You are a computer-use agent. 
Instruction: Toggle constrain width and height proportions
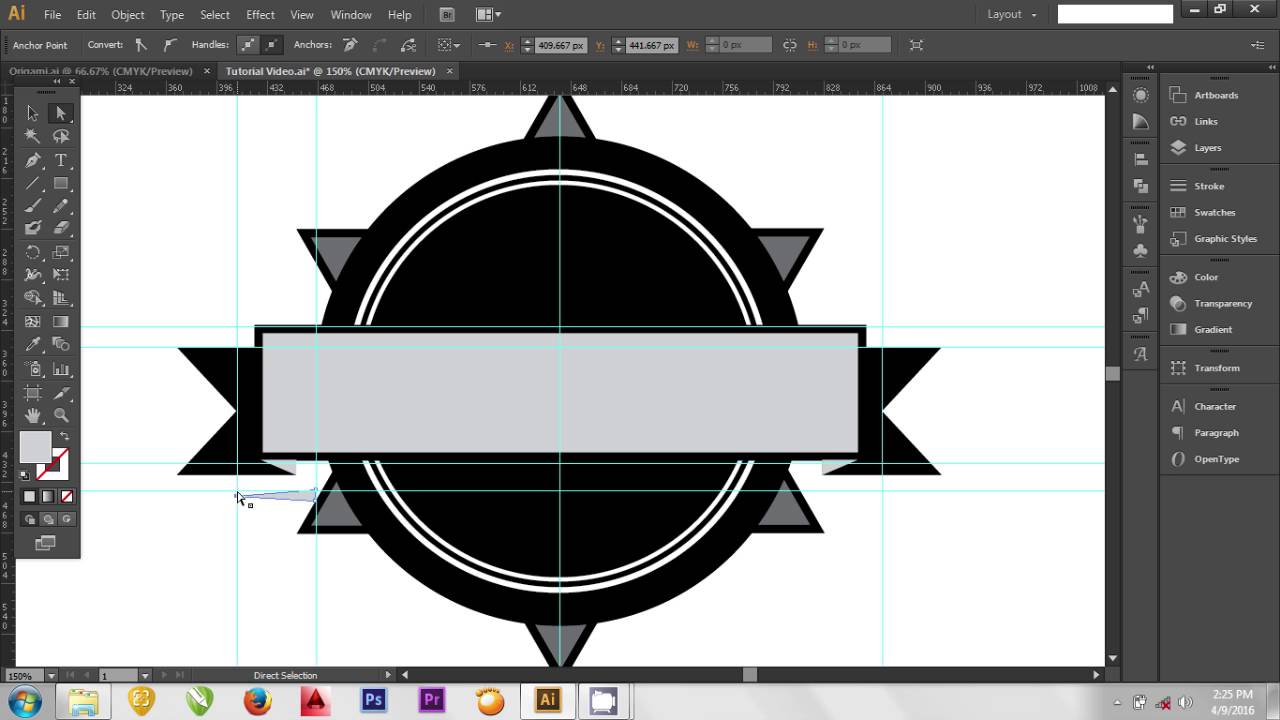tap(790, 45)
